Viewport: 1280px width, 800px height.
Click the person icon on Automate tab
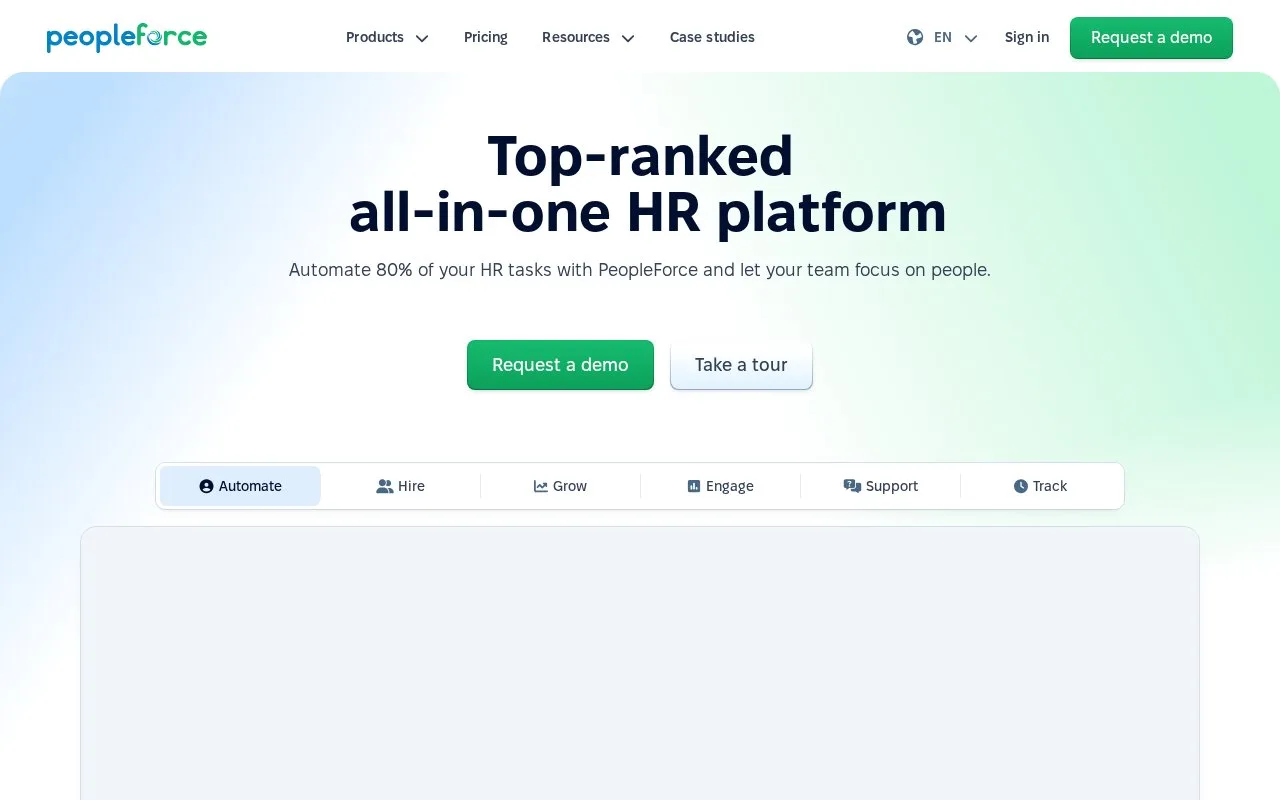point(206,486)
